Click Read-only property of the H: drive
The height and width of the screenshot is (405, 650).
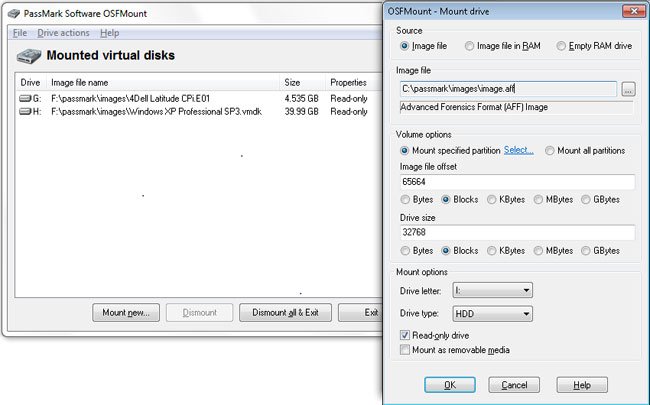pyautogui.click(x=349, y=112)
